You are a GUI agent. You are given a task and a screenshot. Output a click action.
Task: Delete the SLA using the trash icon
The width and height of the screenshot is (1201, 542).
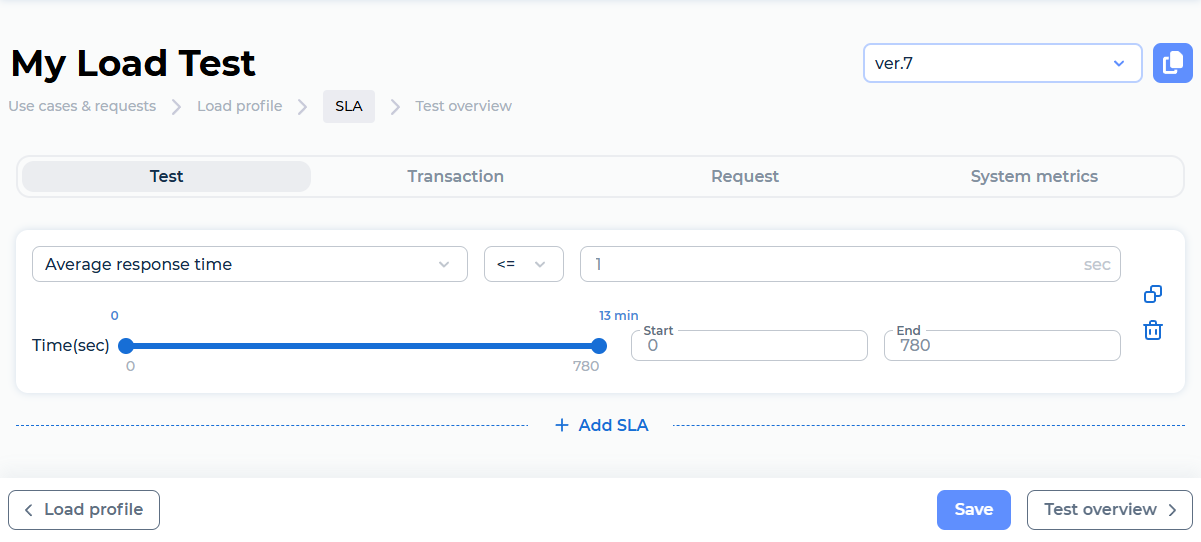tap(1153, 330)
